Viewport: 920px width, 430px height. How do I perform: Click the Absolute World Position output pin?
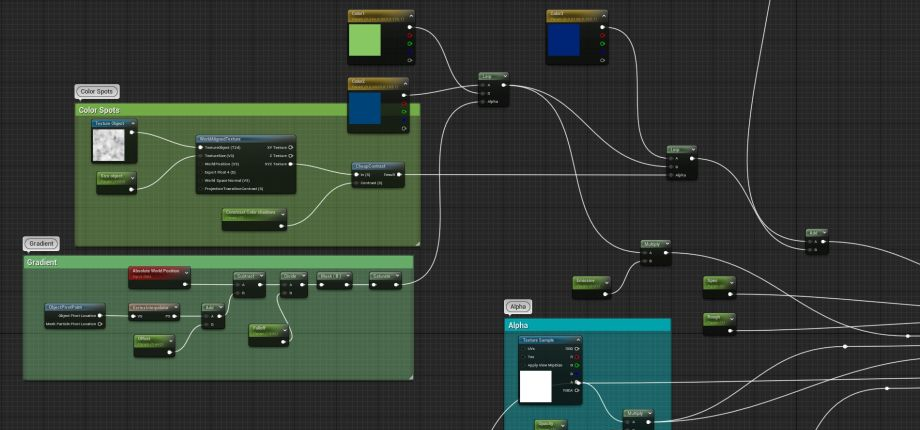tap(185, 285)
